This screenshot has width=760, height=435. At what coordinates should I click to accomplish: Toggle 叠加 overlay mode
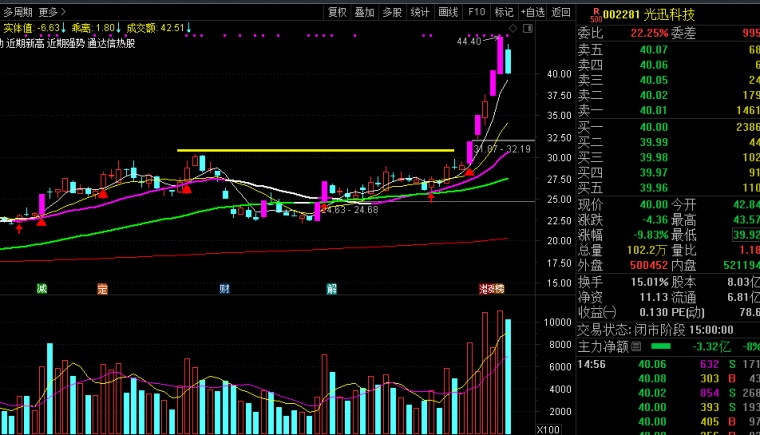point(365,12)
